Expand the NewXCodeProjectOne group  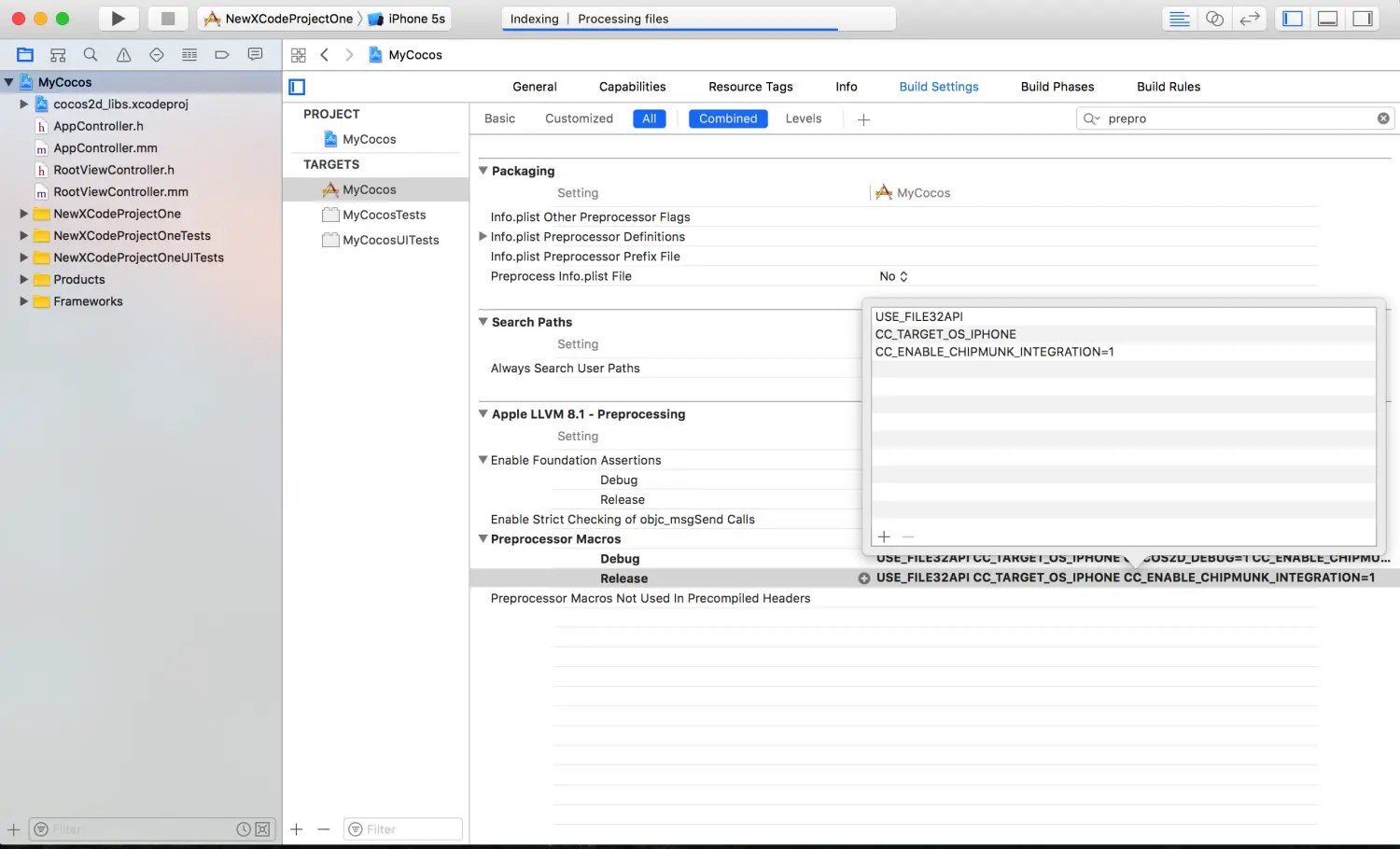coord(24,214)
